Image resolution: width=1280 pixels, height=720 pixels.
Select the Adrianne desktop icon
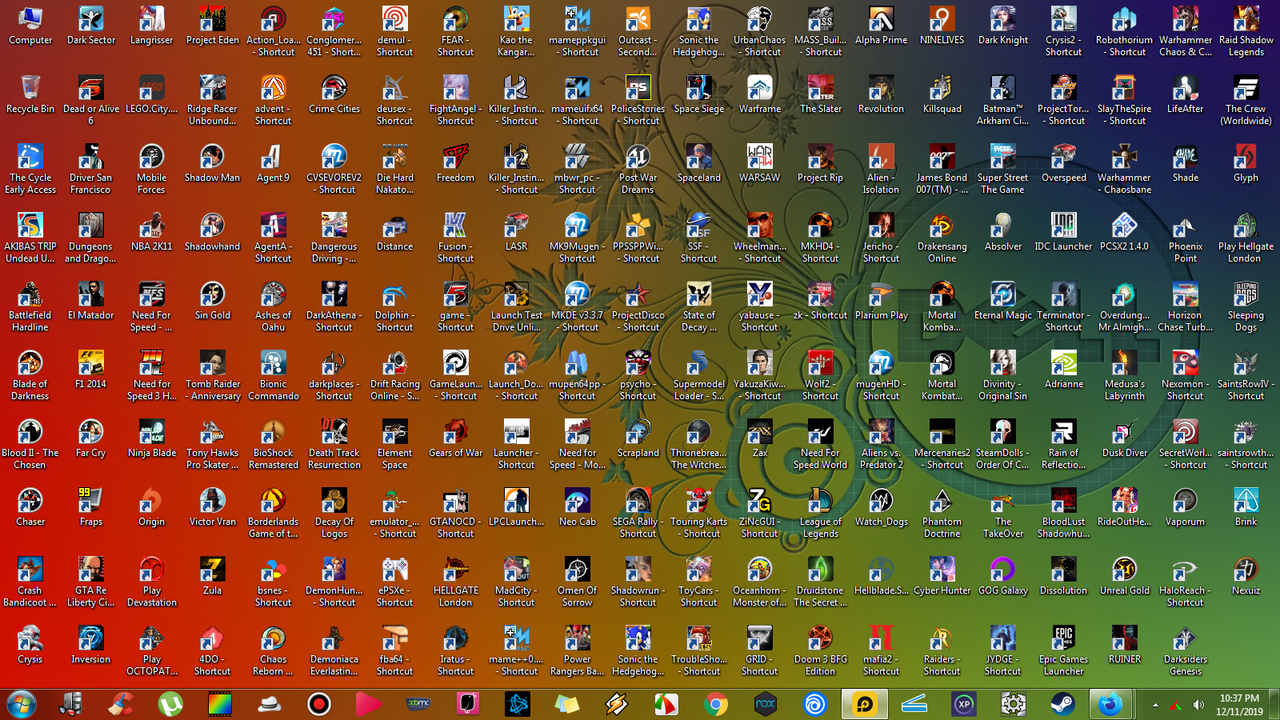click(x=1063, y=370)
